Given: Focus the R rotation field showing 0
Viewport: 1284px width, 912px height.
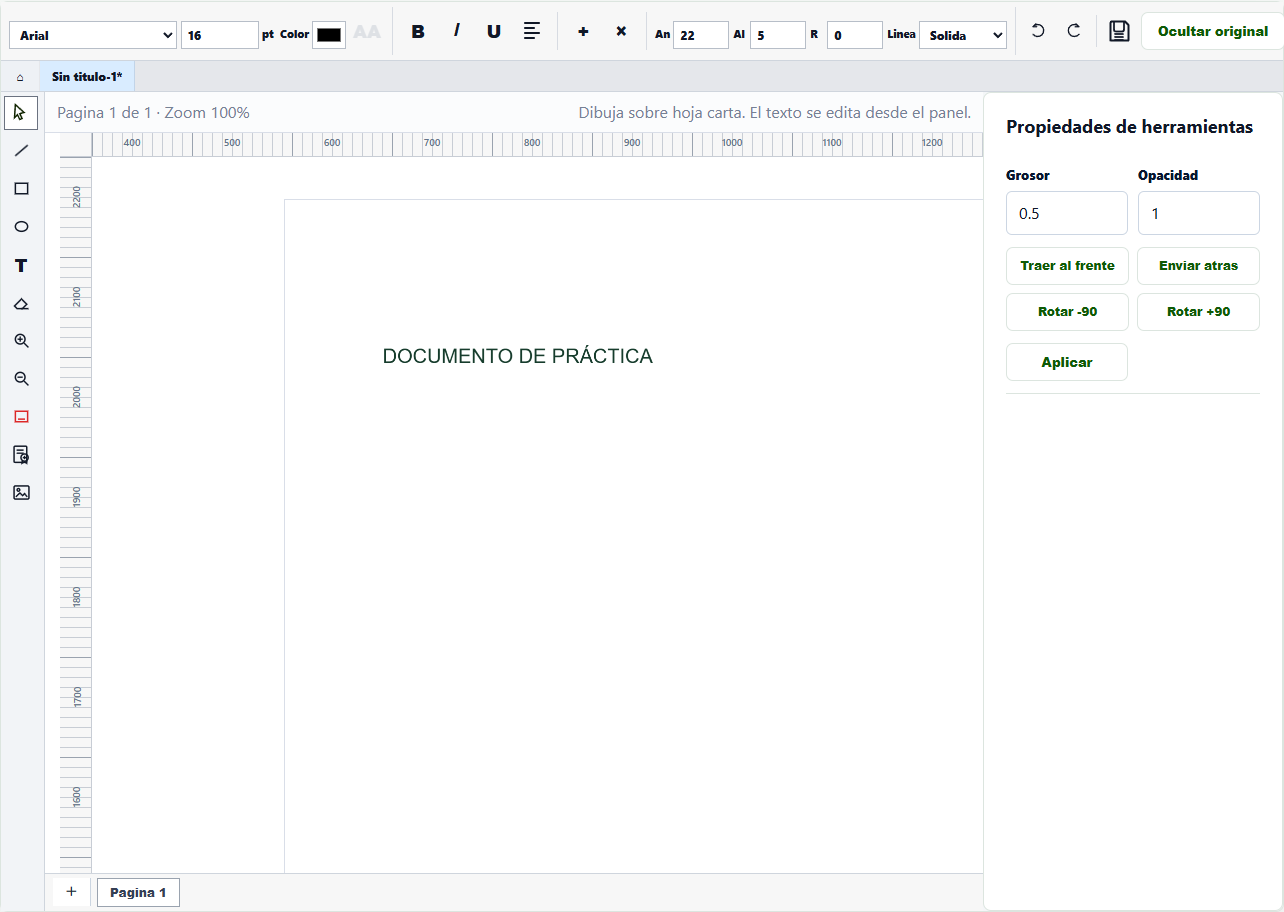Looking at the screenshot, I should [x=855, y=35].
